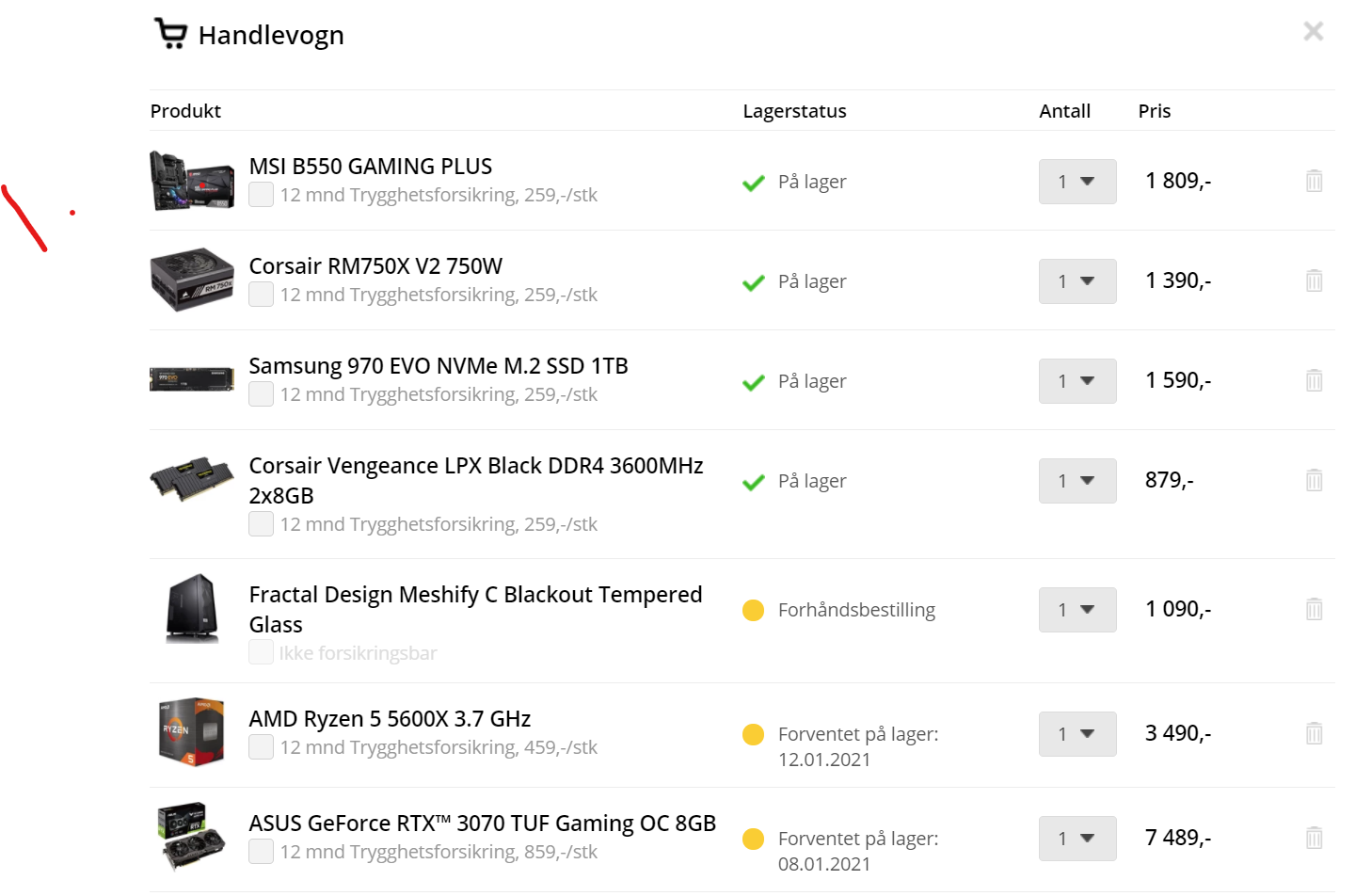Remove AMD Ryzen 5 5600X via trash icon
1356x896 pixels.
[1315, 733]
